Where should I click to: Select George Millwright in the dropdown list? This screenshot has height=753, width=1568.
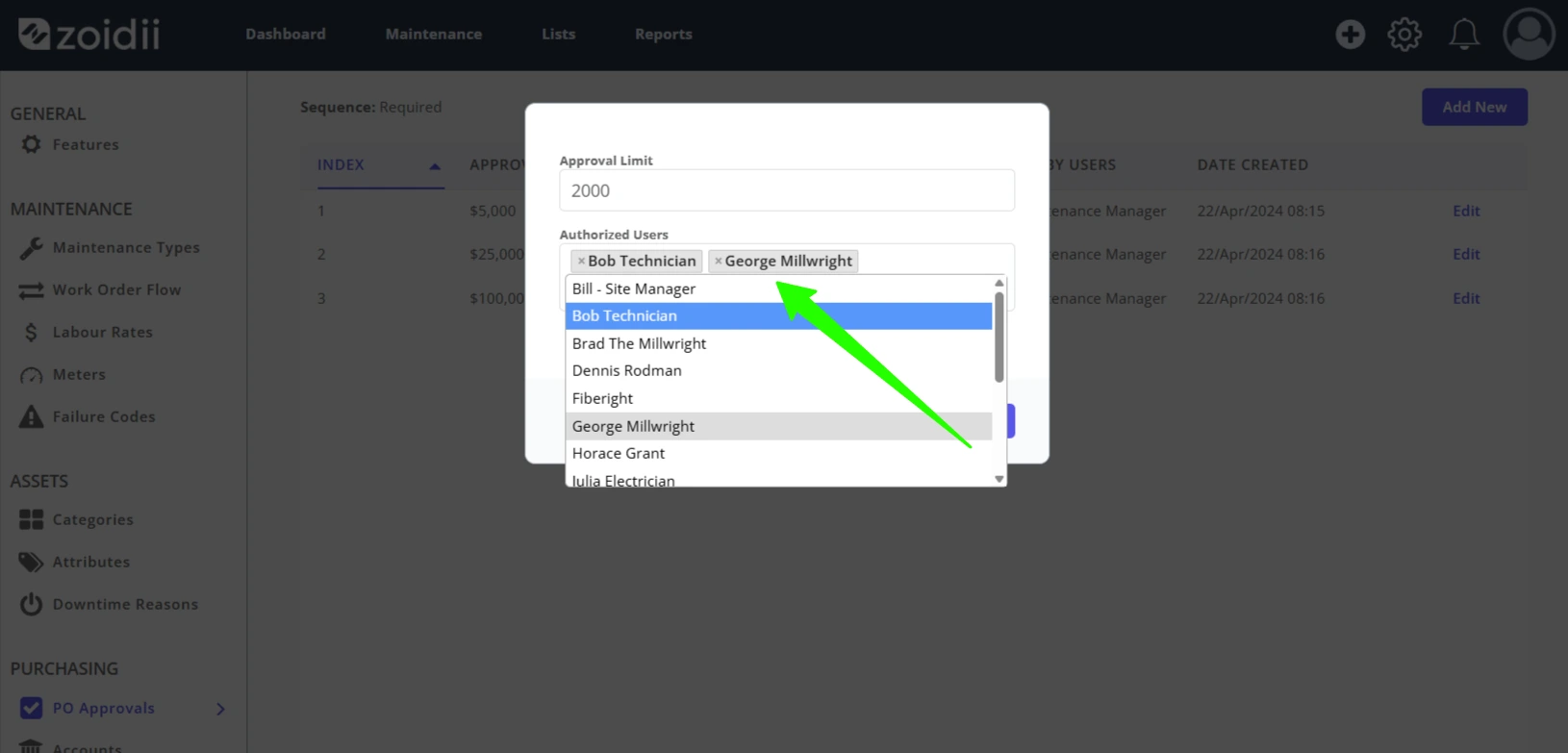(778, 426)
